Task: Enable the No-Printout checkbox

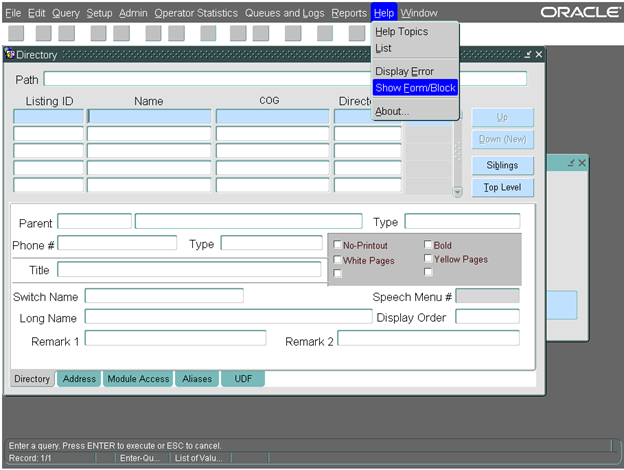Action: [337, 244]
